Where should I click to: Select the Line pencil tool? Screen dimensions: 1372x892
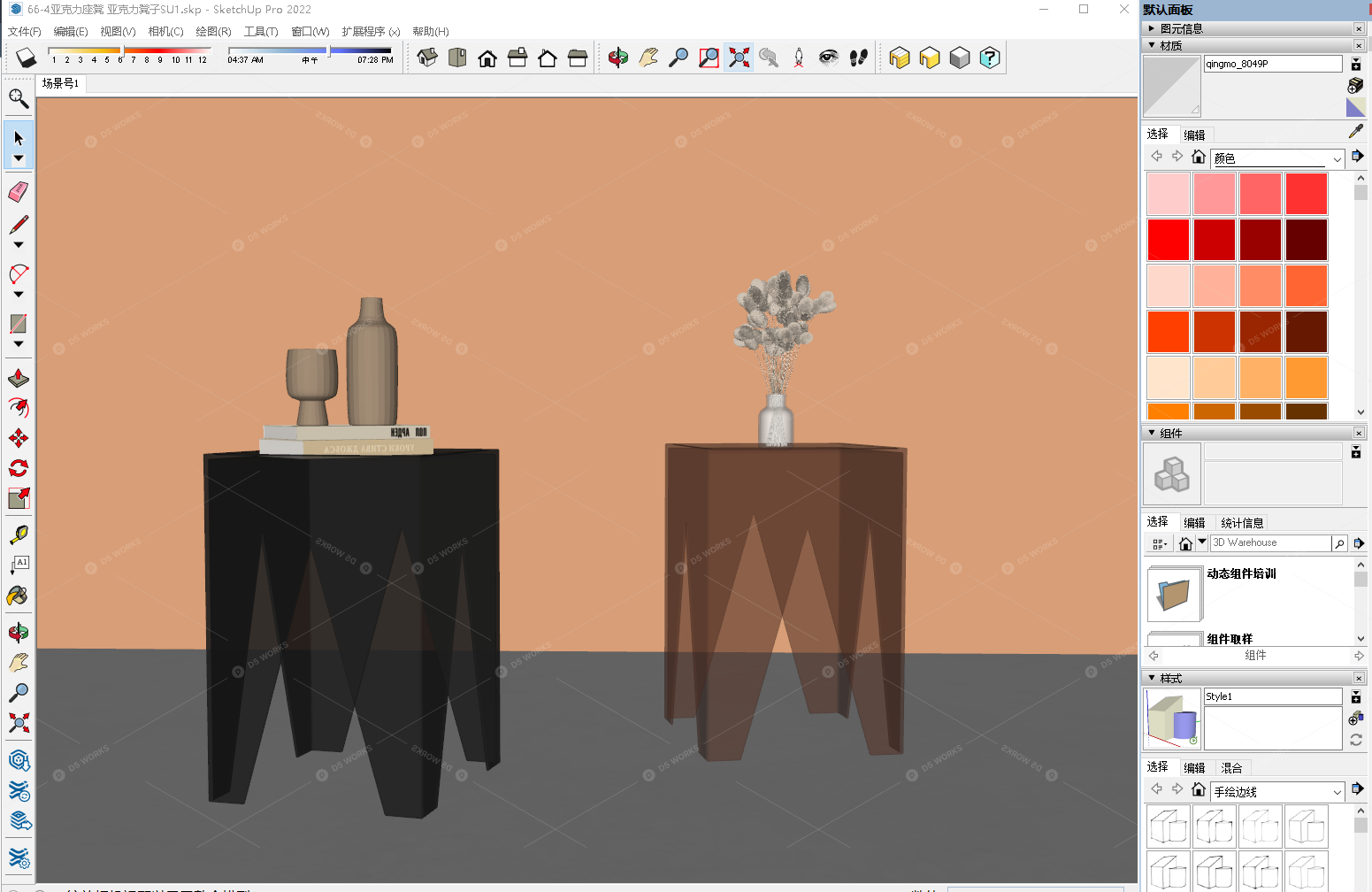tap(19, 225)
